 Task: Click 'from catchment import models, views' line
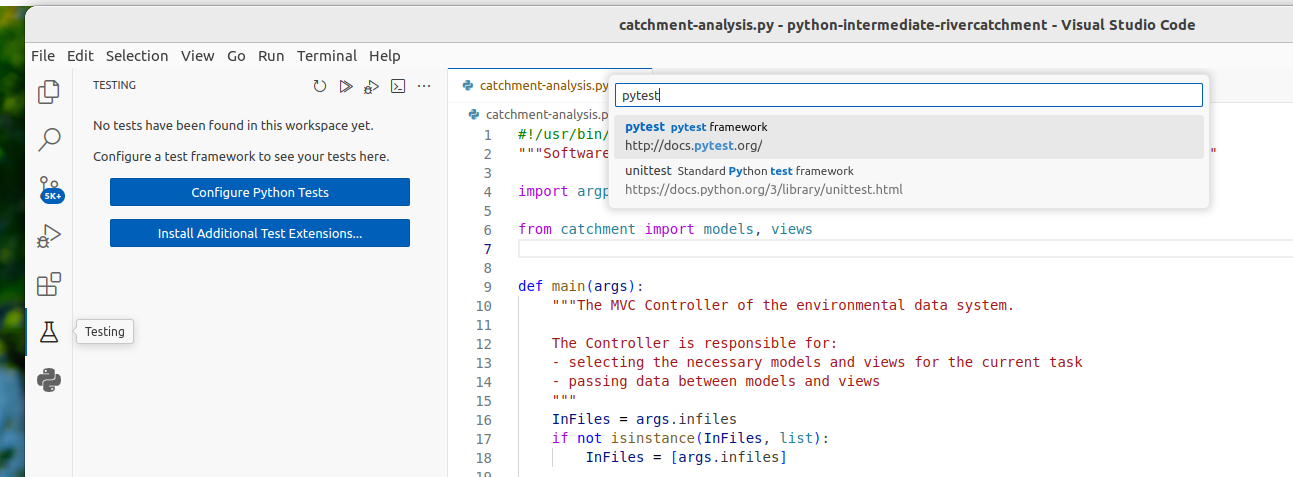pyautogui.click(x=665, y=229)
